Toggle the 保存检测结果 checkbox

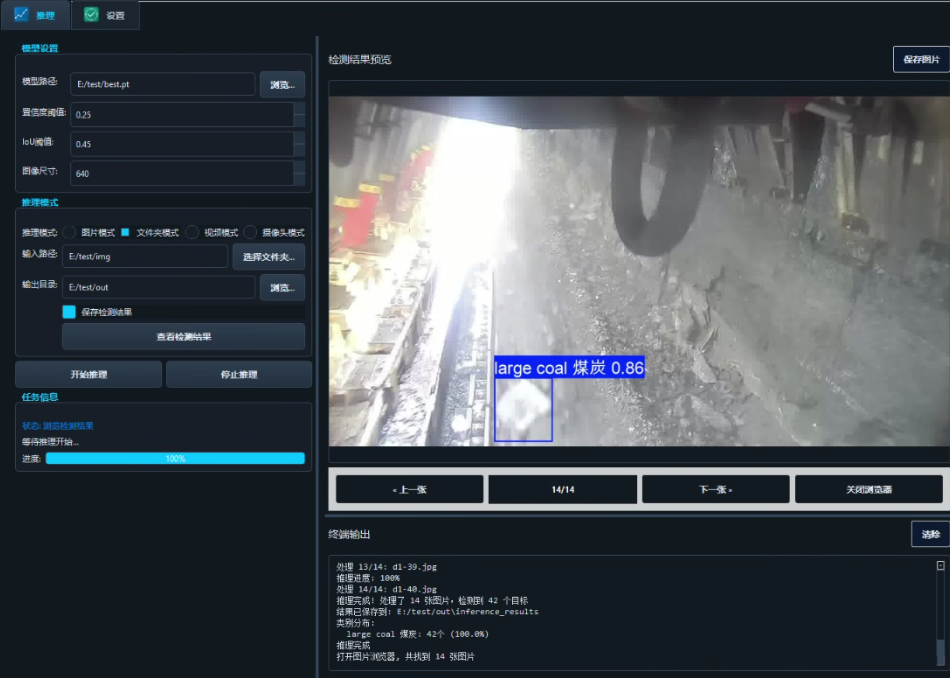pos(69,311)
